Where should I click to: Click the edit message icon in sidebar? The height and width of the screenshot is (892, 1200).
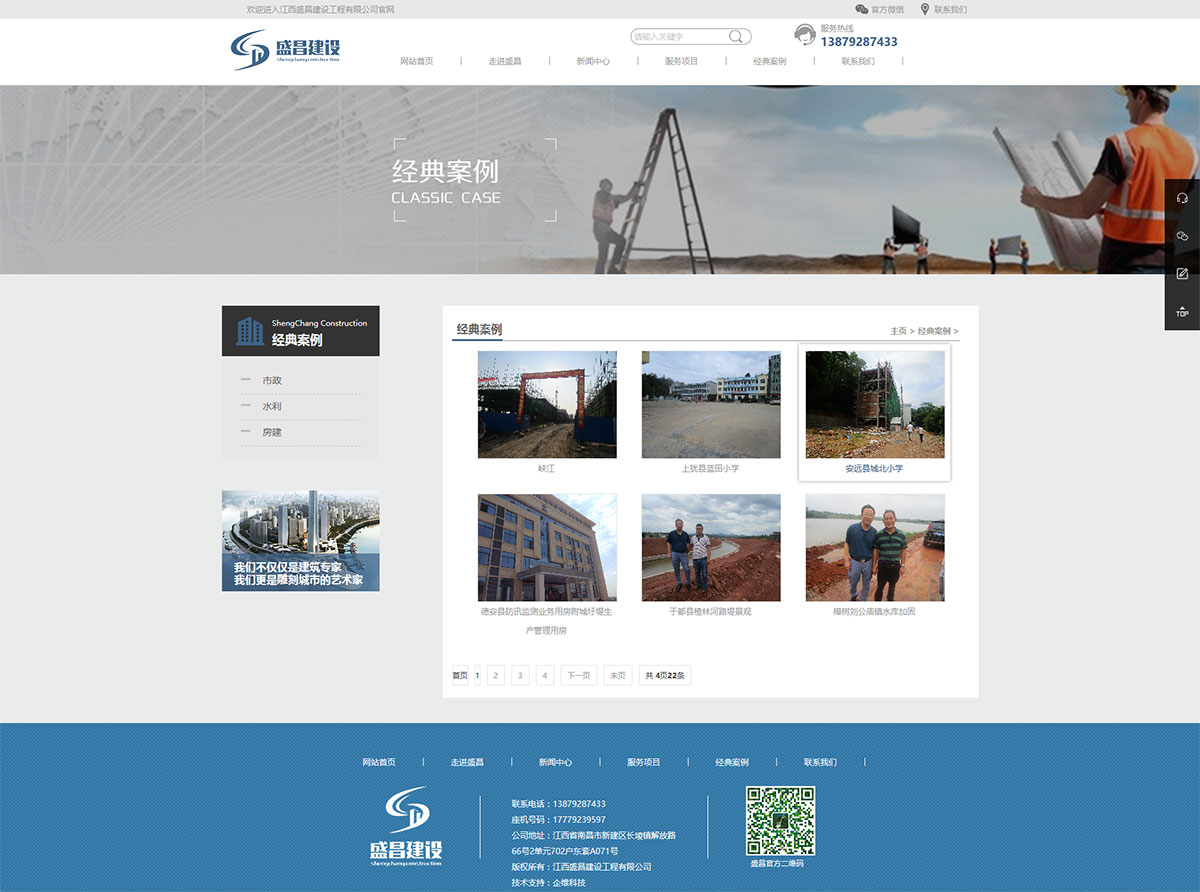point(1182,274)
